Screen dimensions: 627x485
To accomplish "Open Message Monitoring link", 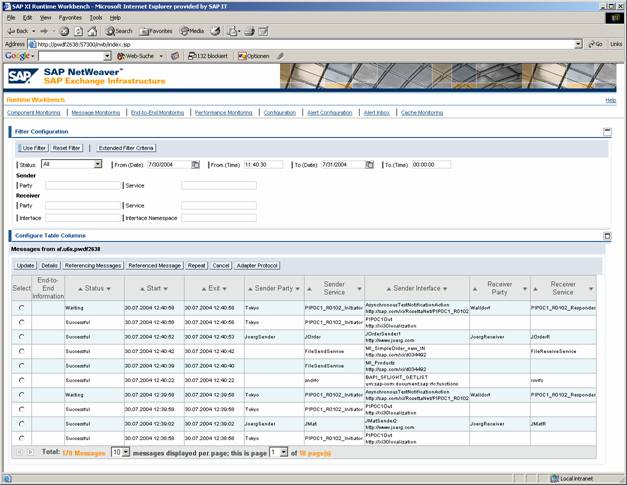I will (x=96, y=113).
